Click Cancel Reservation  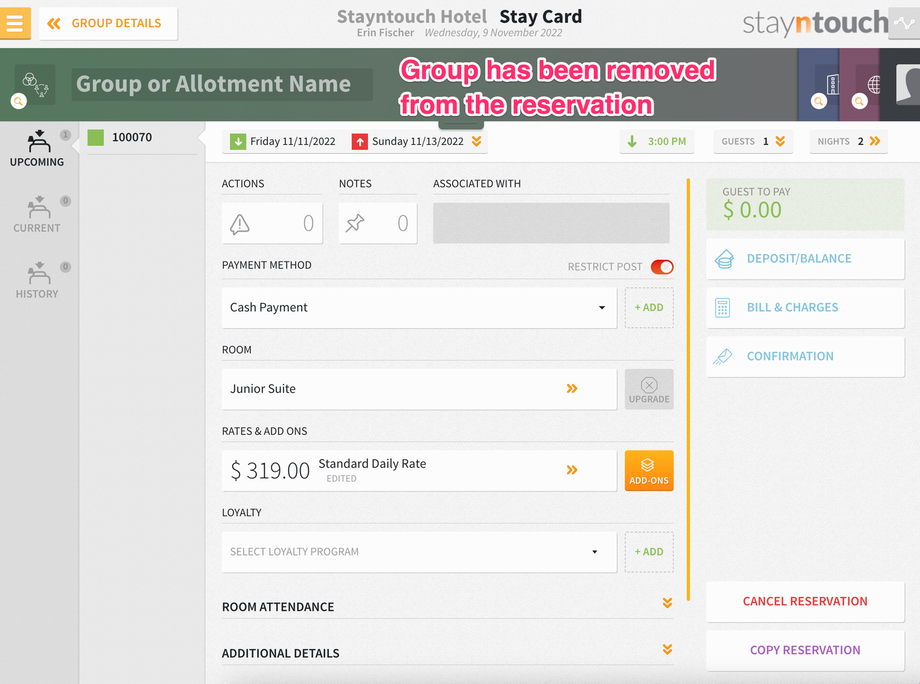[805, 601]
